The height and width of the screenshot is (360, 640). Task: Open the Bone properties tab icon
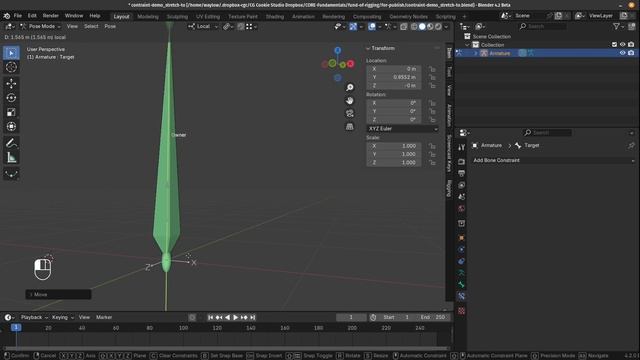click(x=461, y=284)
